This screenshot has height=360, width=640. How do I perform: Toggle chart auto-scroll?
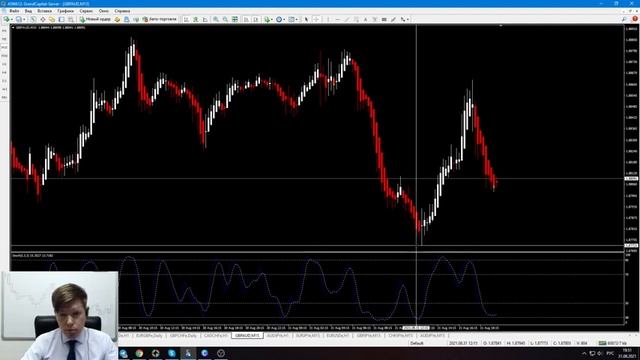[x=246, y=19]
